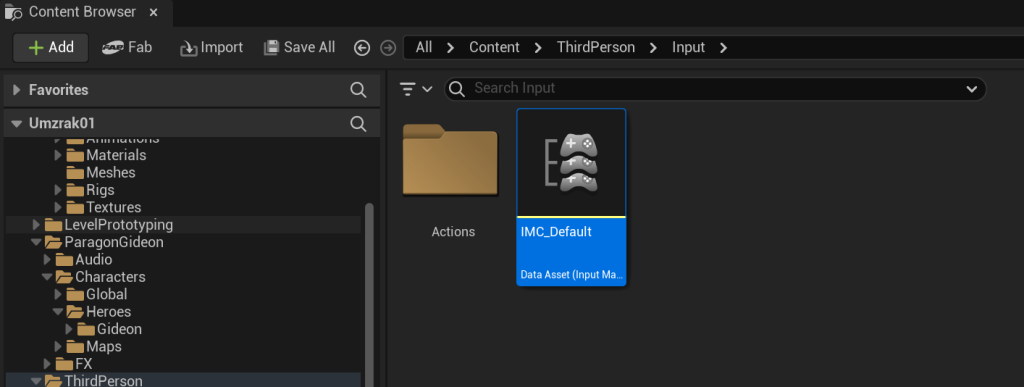1024x387 pixels.
Task: Click the IMC_Default asset name
Action: tap(556, 232)
